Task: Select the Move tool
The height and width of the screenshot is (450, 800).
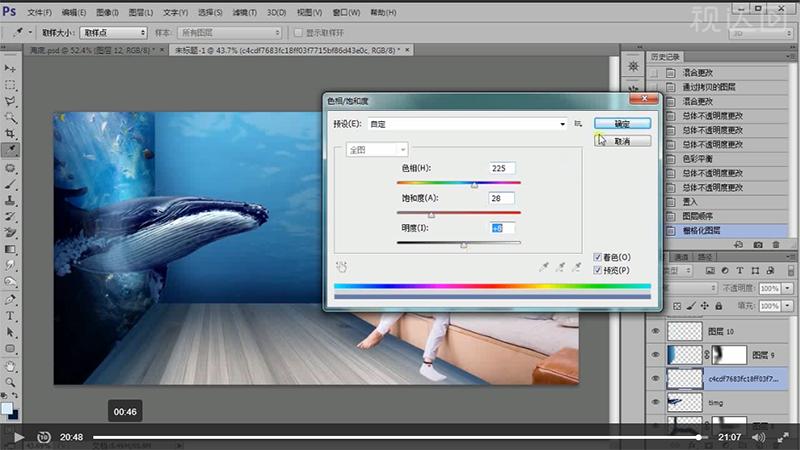Action: tap(10, 69)
